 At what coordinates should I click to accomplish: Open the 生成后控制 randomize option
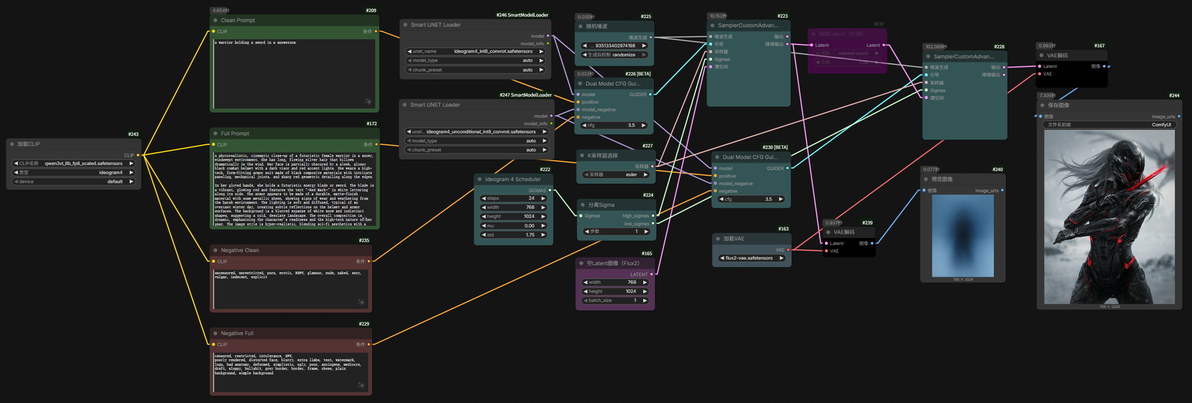click(615, 55)
